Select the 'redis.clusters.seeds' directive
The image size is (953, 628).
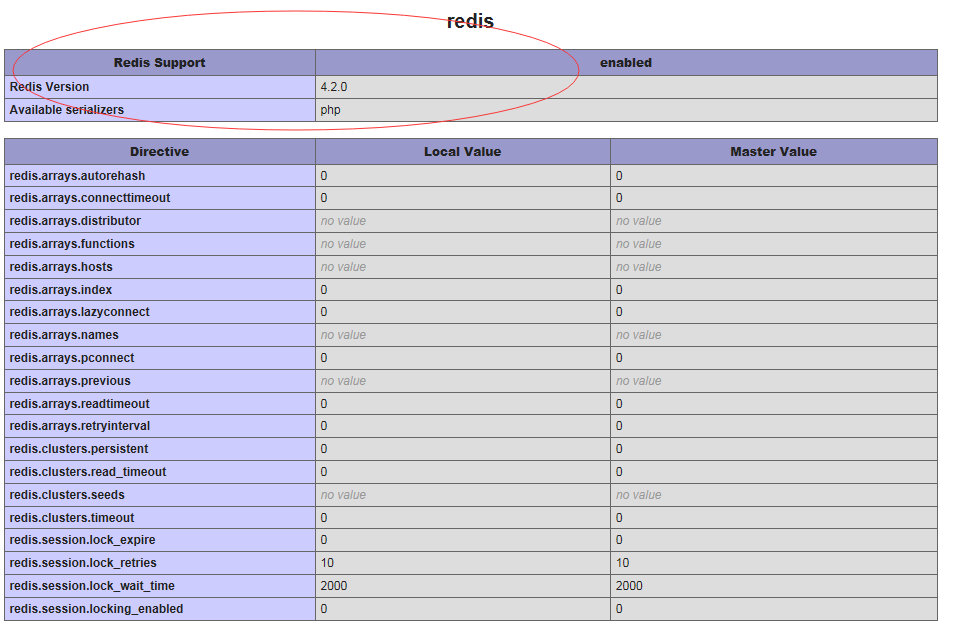point(67,495)
